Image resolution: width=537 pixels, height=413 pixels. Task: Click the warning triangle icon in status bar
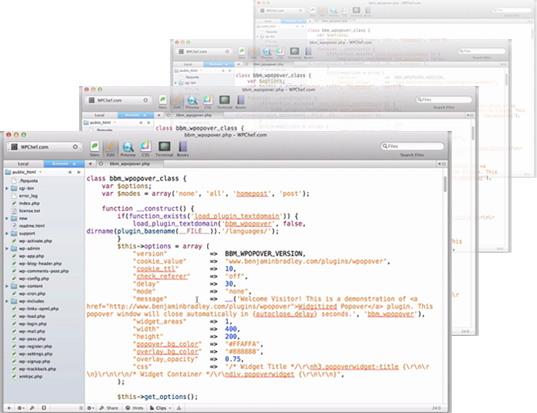point(179,408)
